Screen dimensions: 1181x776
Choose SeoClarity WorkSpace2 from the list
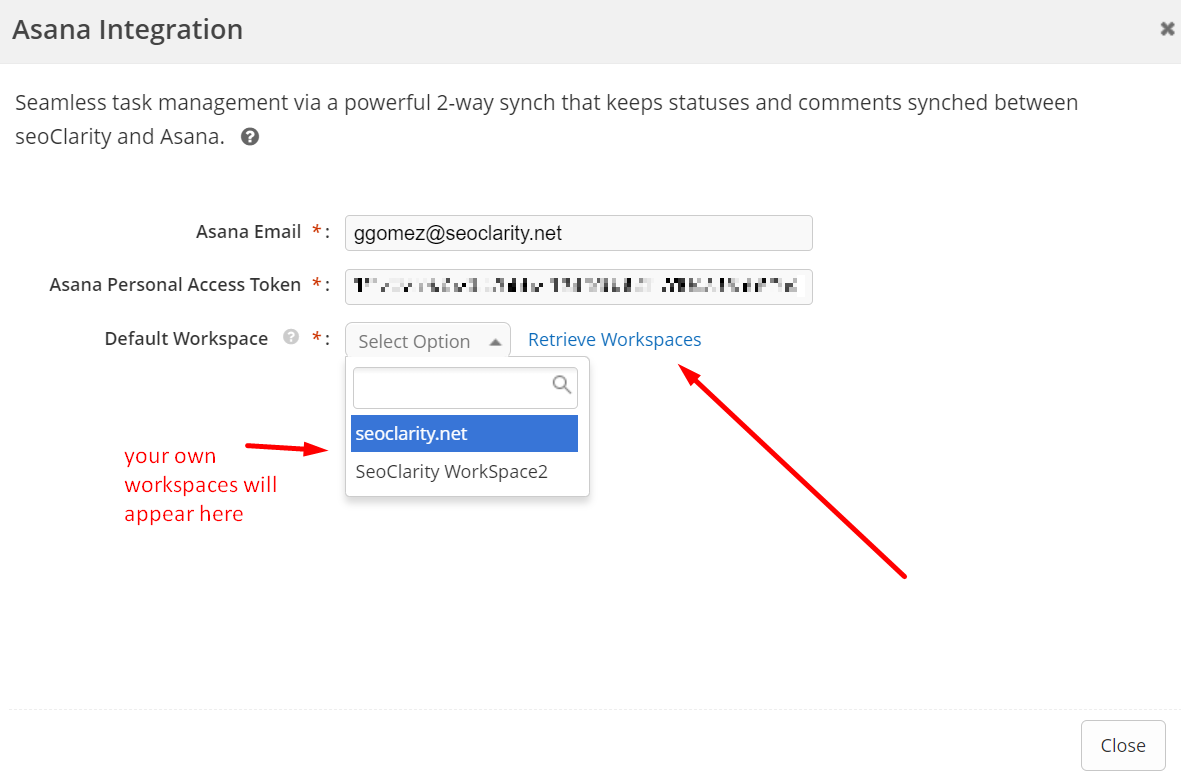pos(452,472)
